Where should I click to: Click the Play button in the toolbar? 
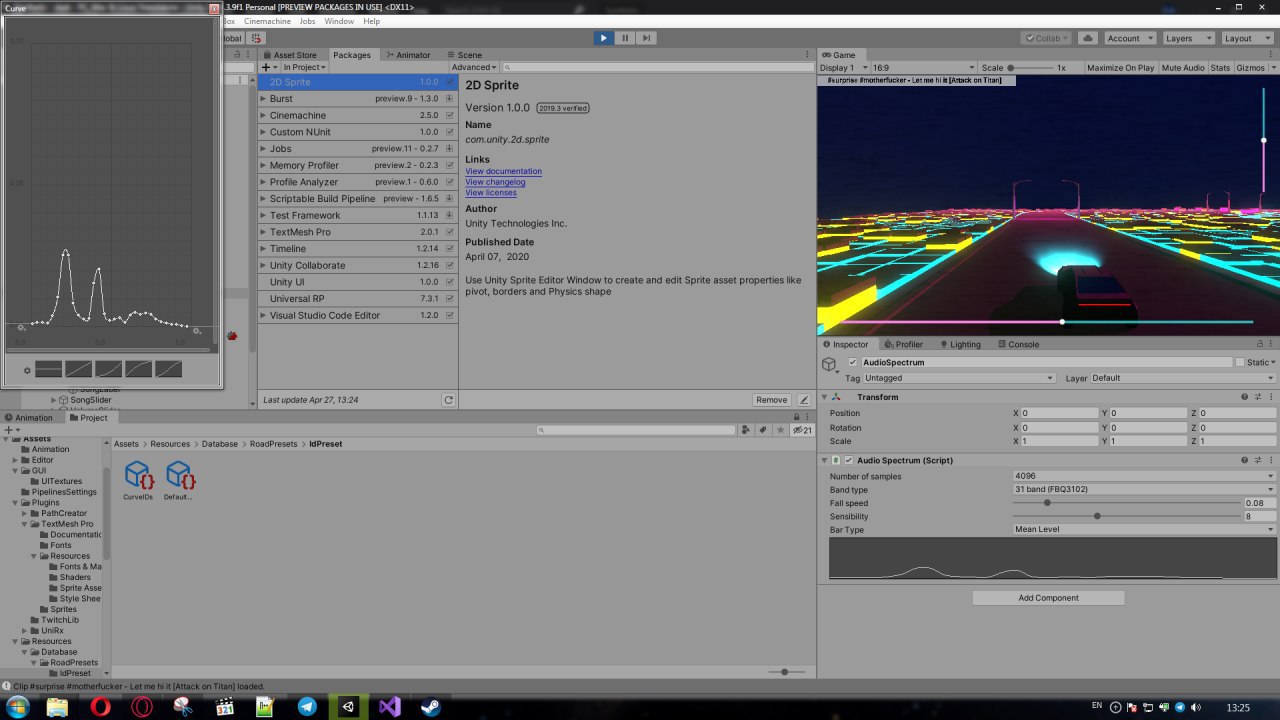[603, 38]
